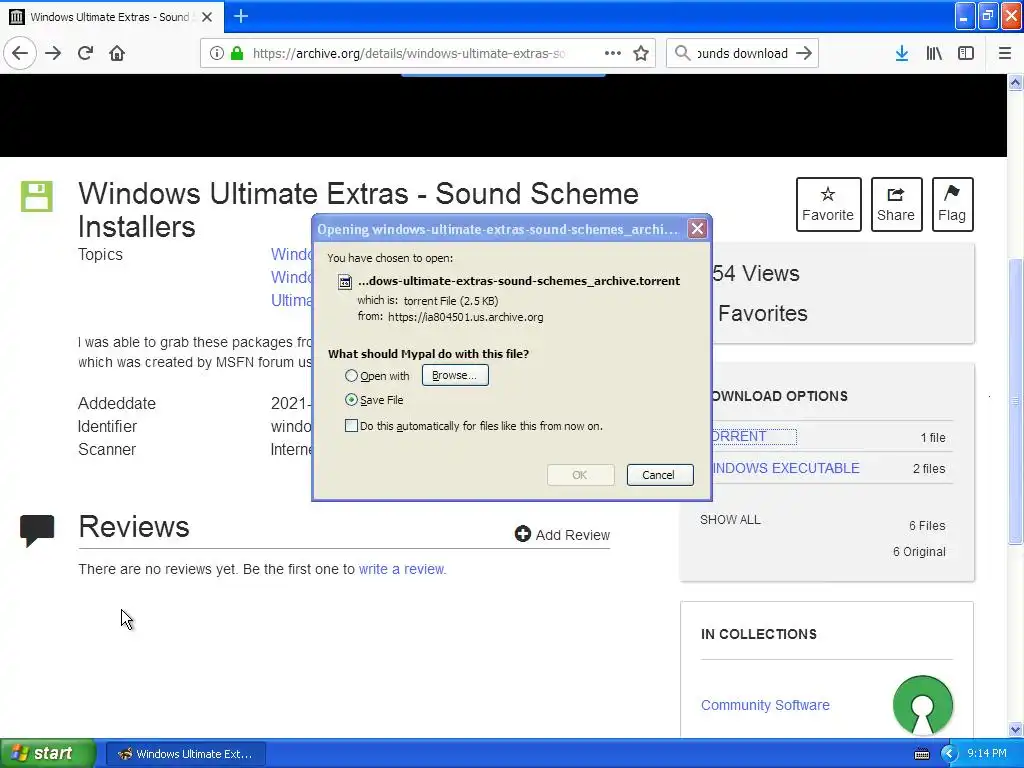Screen dimensions: 1024x768
Task: Click the 9:14 PM system clock
Action: (x=987, y=753)
